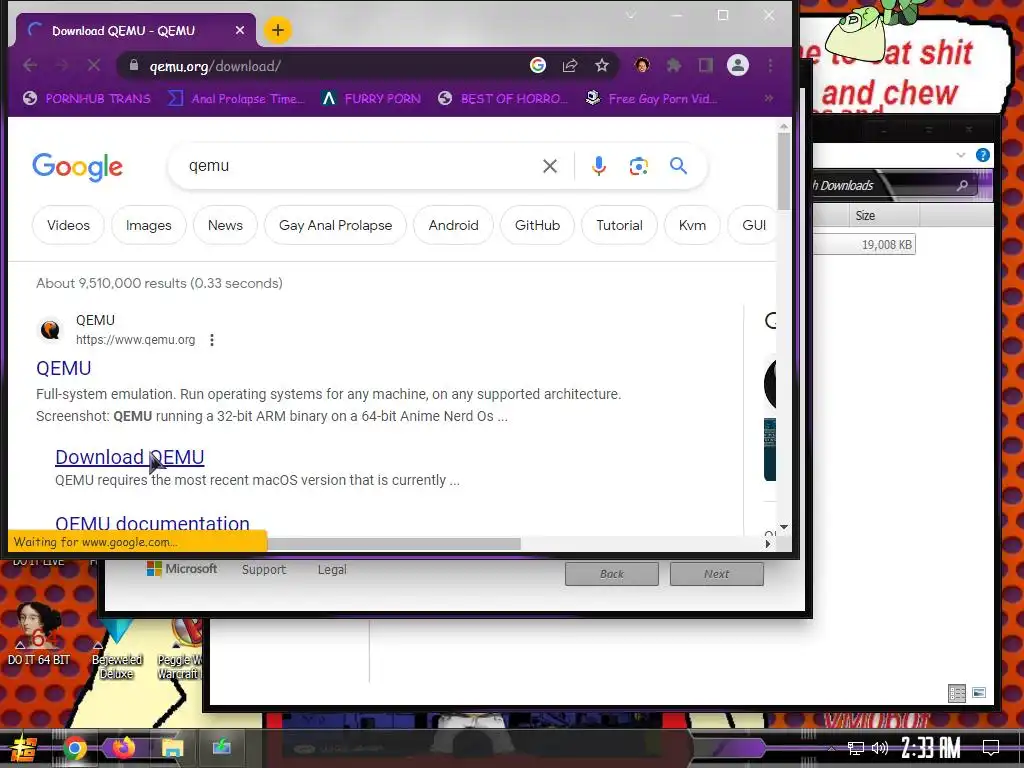Select the GUI filter chip
Image resolution: width=1024 pixels, height=768 pixels.
tap(754, 225)
